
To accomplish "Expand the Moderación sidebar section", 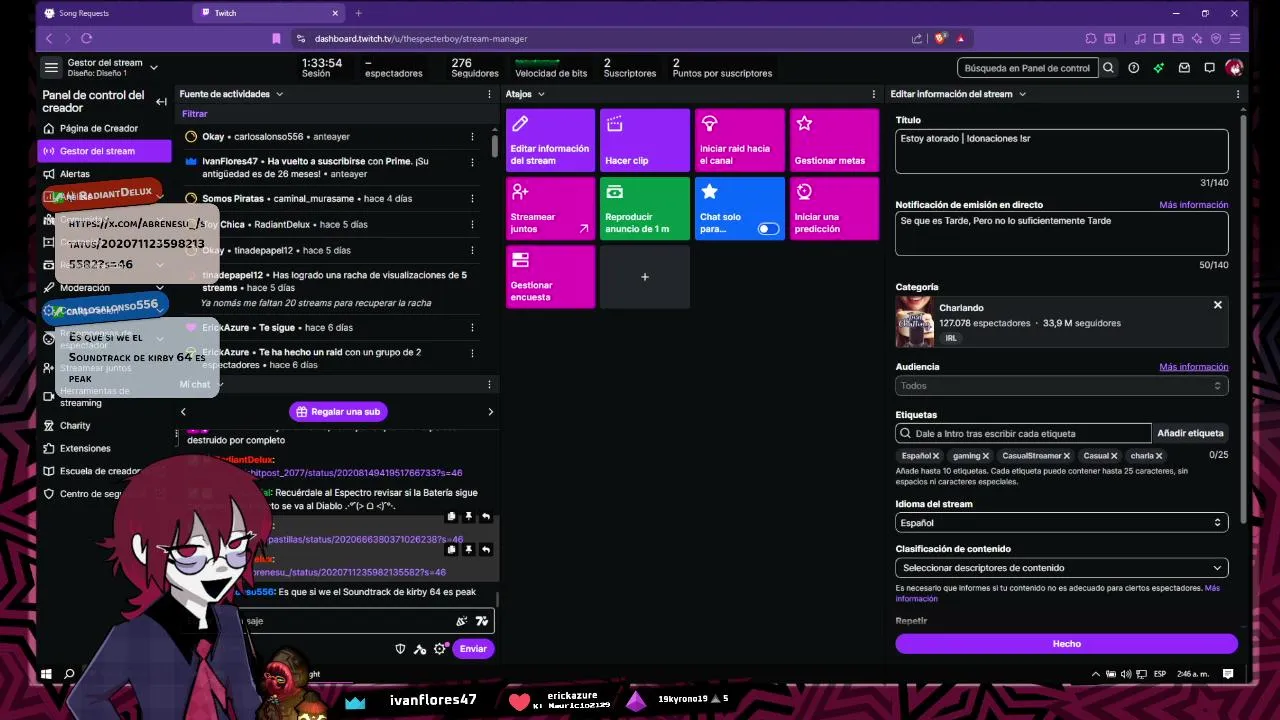I will pos(160,288).
